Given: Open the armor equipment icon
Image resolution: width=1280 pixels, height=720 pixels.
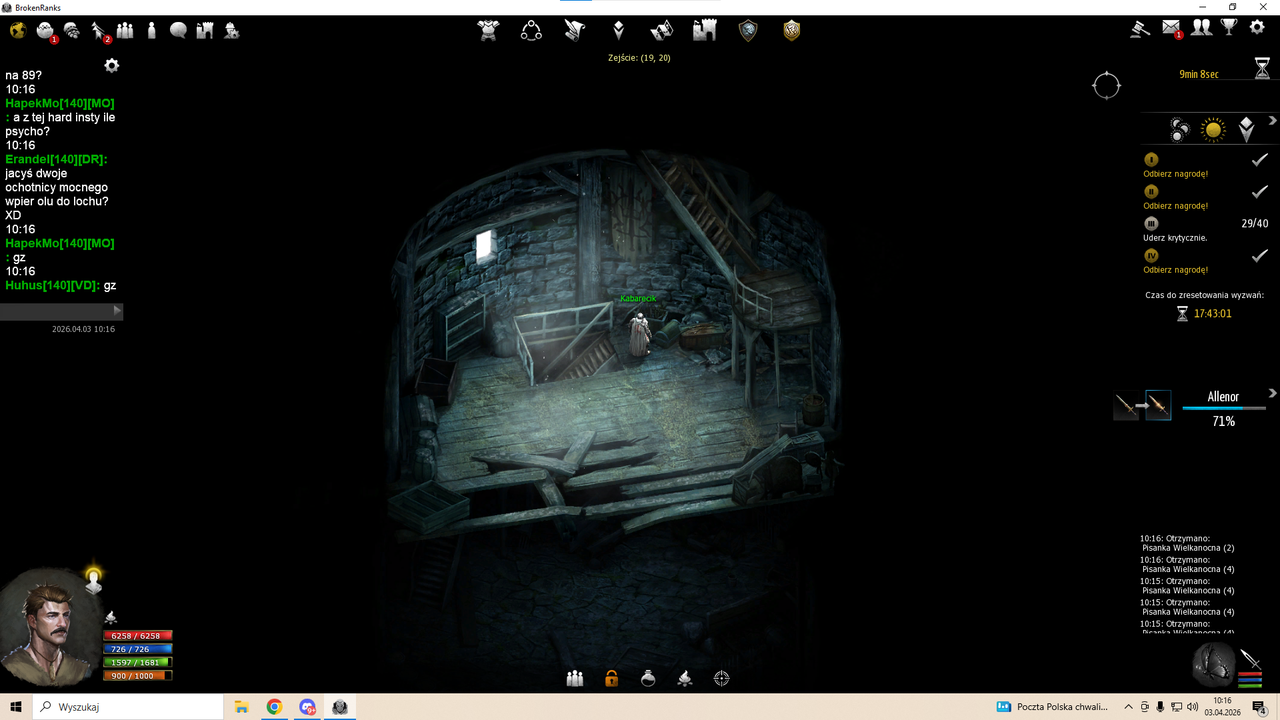Looking at the screenshot, I should click(x=488, y=30).
